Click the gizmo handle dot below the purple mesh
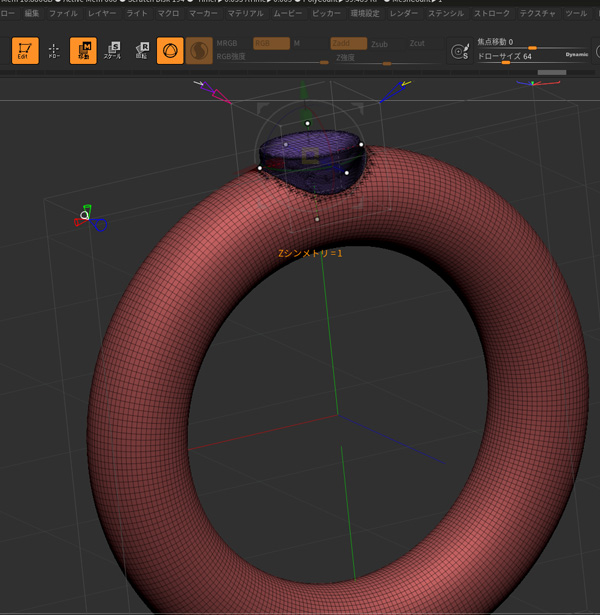600x615 pixels. coord(317,219)
